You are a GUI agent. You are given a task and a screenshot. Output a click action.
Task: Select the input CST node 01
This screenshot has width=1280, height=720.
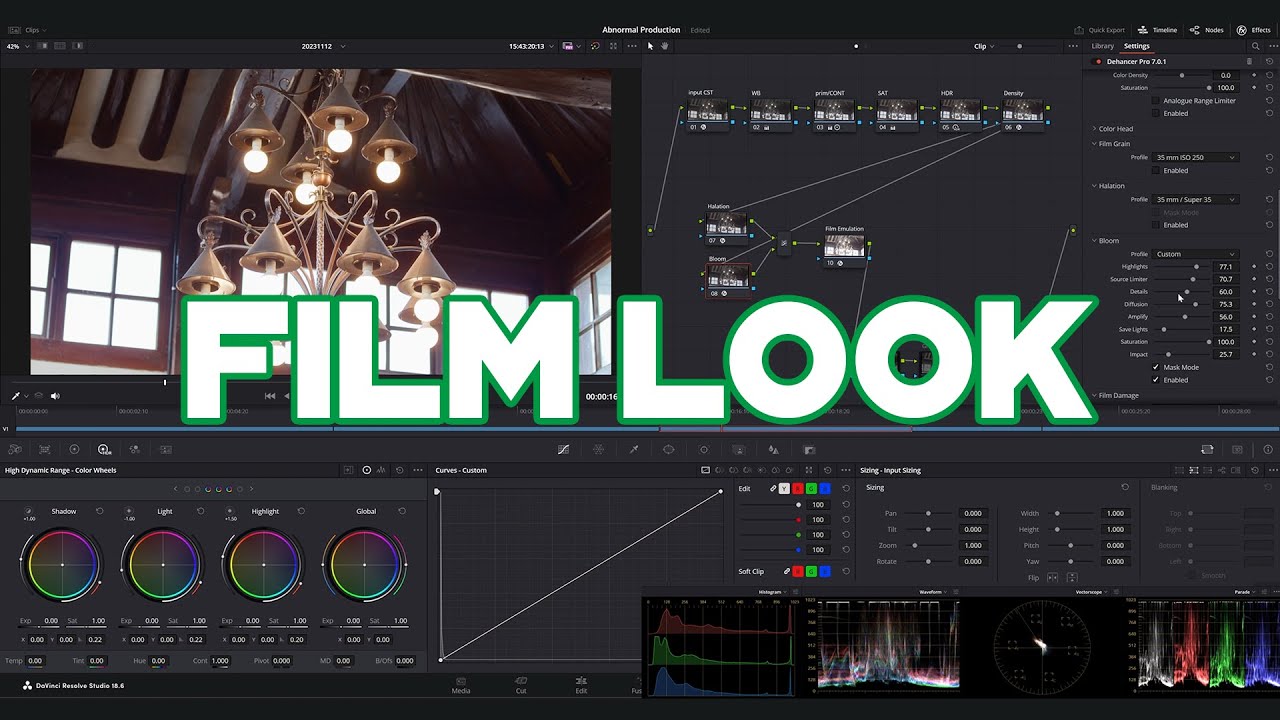[x=708, y=113]
